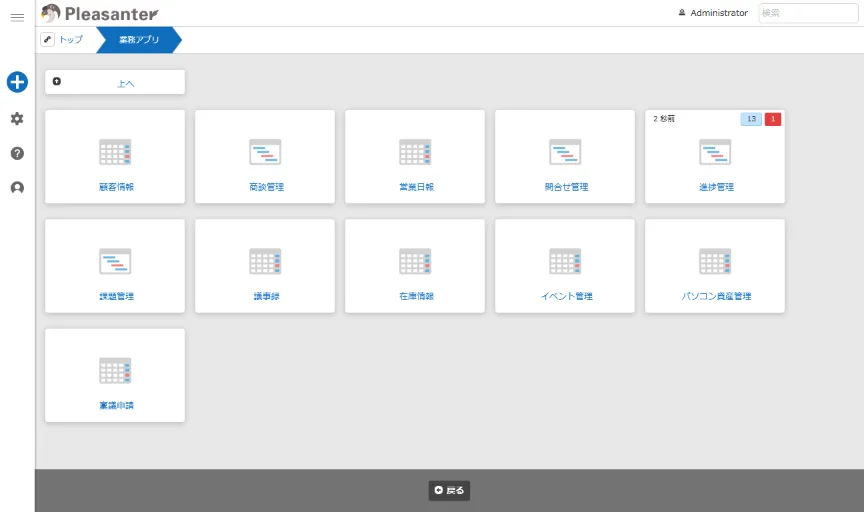Open the 顧客情報 label link

116,187
